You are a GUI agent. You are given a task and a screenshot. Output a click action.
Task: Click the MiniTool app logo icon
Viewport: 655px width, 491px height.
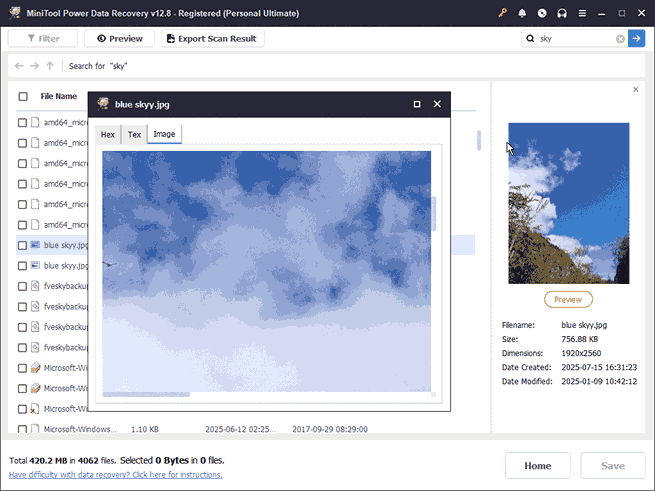coord(15,13)
